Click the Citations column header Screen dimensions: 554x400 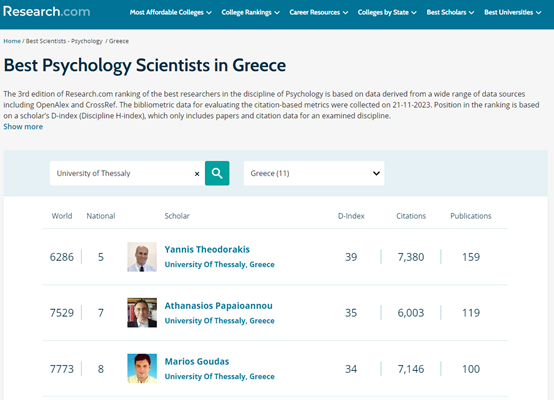(411, 216)
